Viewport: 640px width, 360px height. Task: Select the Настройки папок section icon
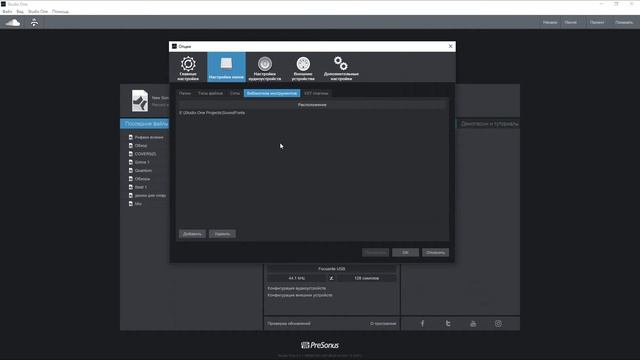[x=227, y=67]
